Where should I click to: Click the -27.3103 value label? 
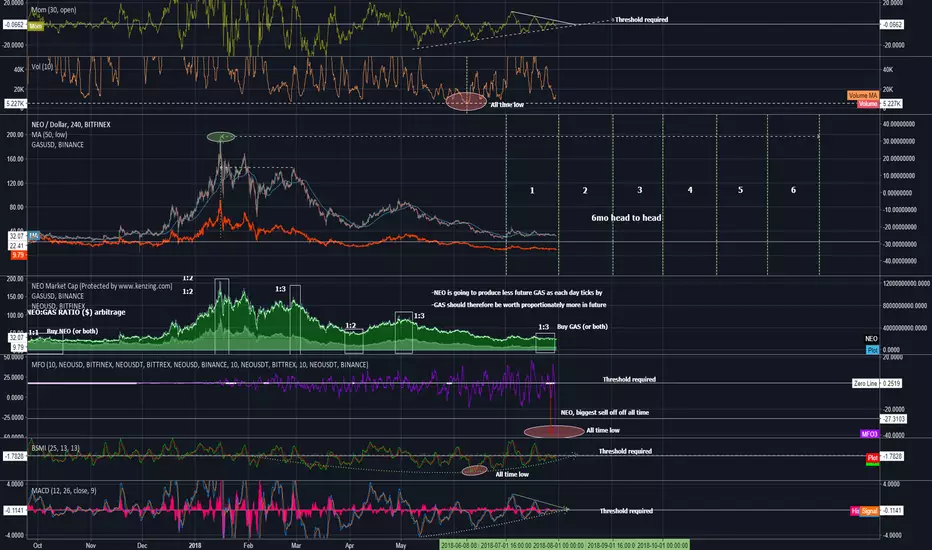893,419
